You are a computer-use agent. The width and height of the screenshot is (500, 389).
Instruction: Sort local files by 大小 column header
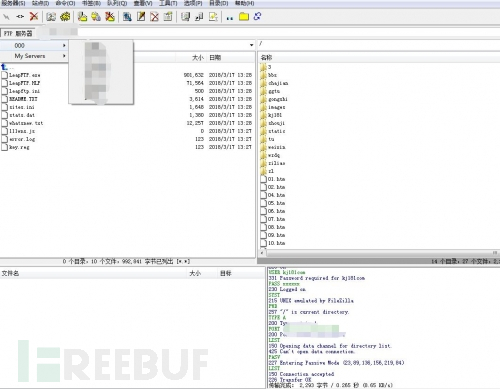198,58
